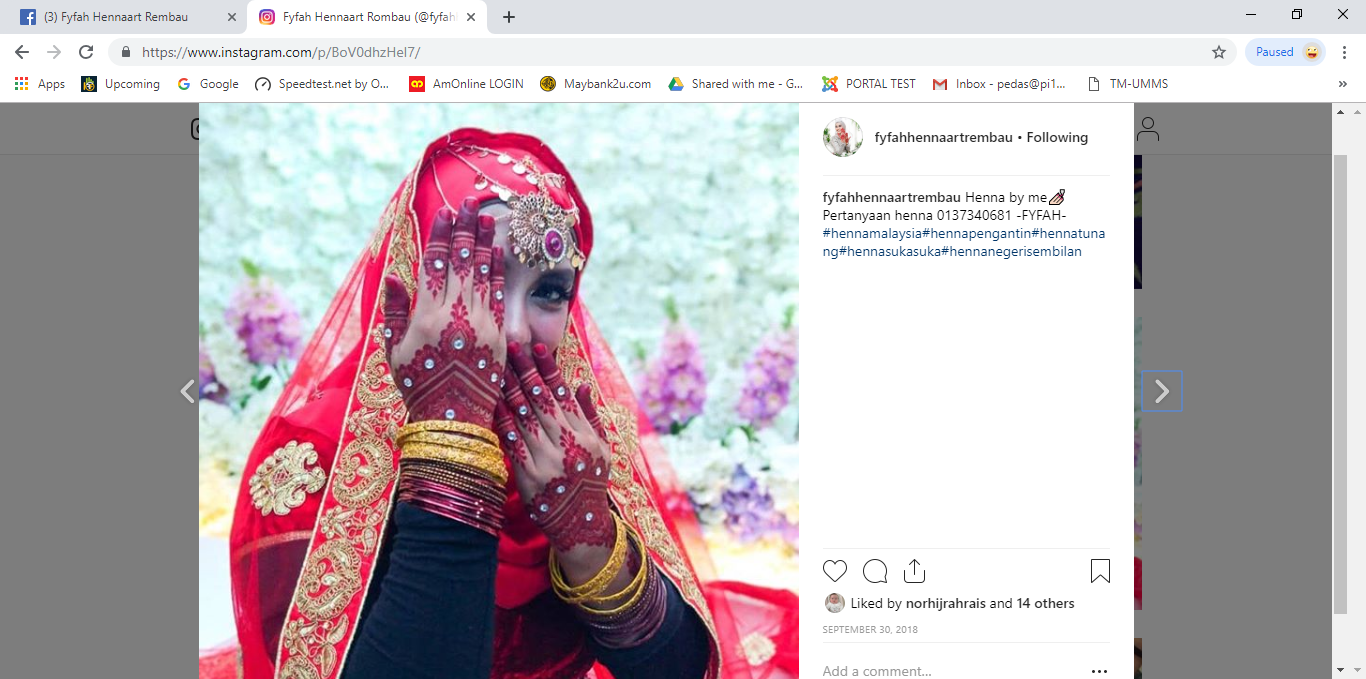Reload the page
The image size is (1366, 679).
(x=86, y=52)
